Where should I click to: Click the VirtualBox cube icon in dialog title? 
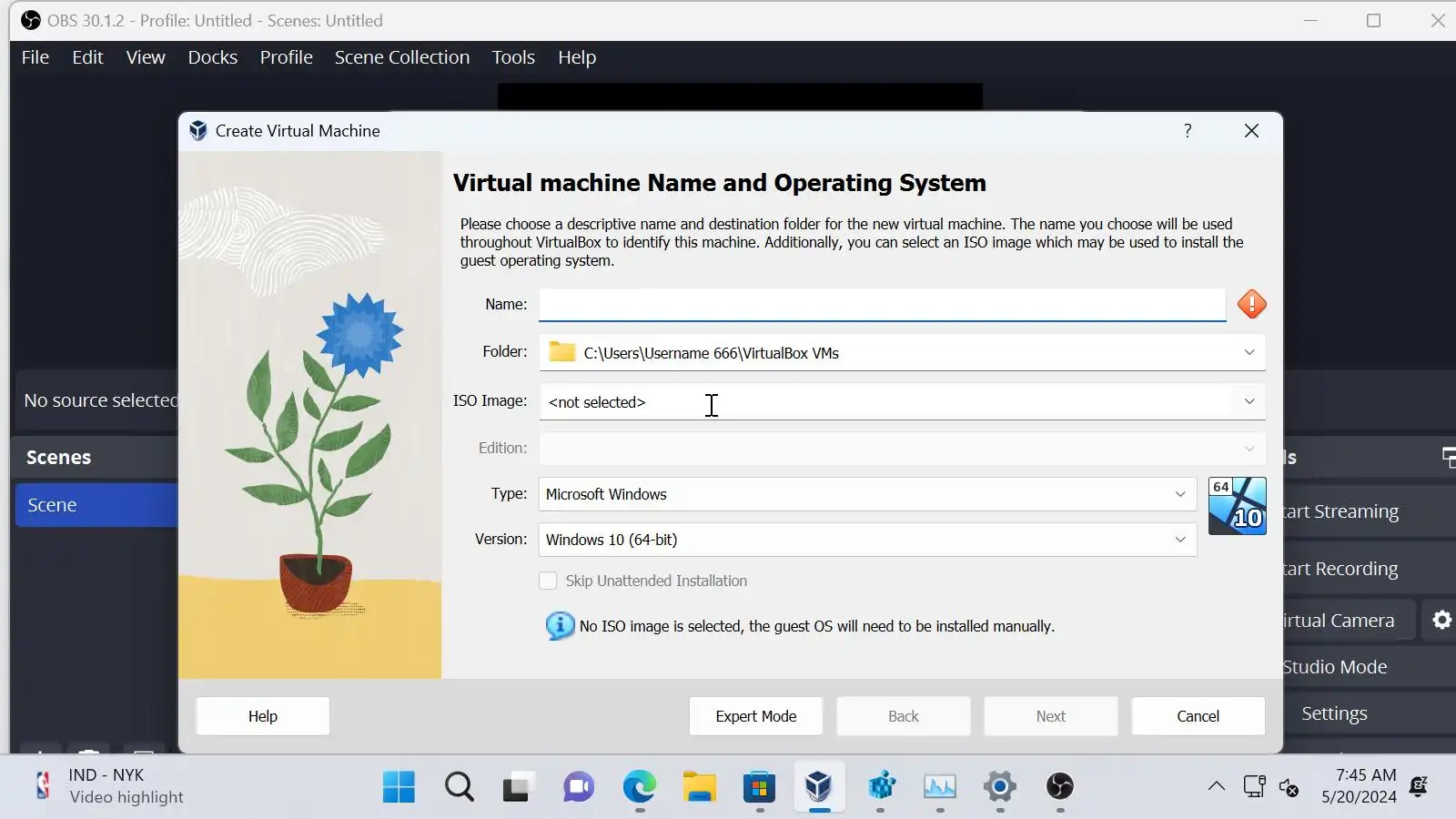pyautogui.click(x=197, y=131)
